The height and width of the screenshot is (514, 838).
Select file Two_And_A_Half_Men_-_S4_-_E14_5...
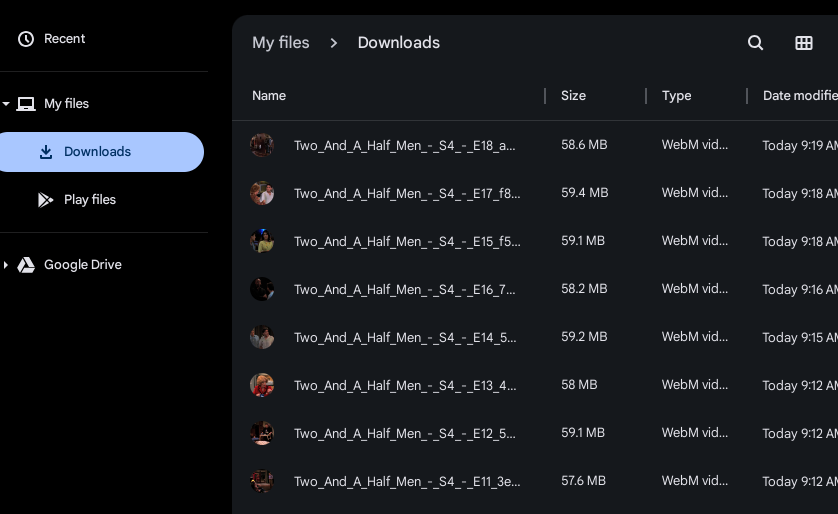click(405, 338)
